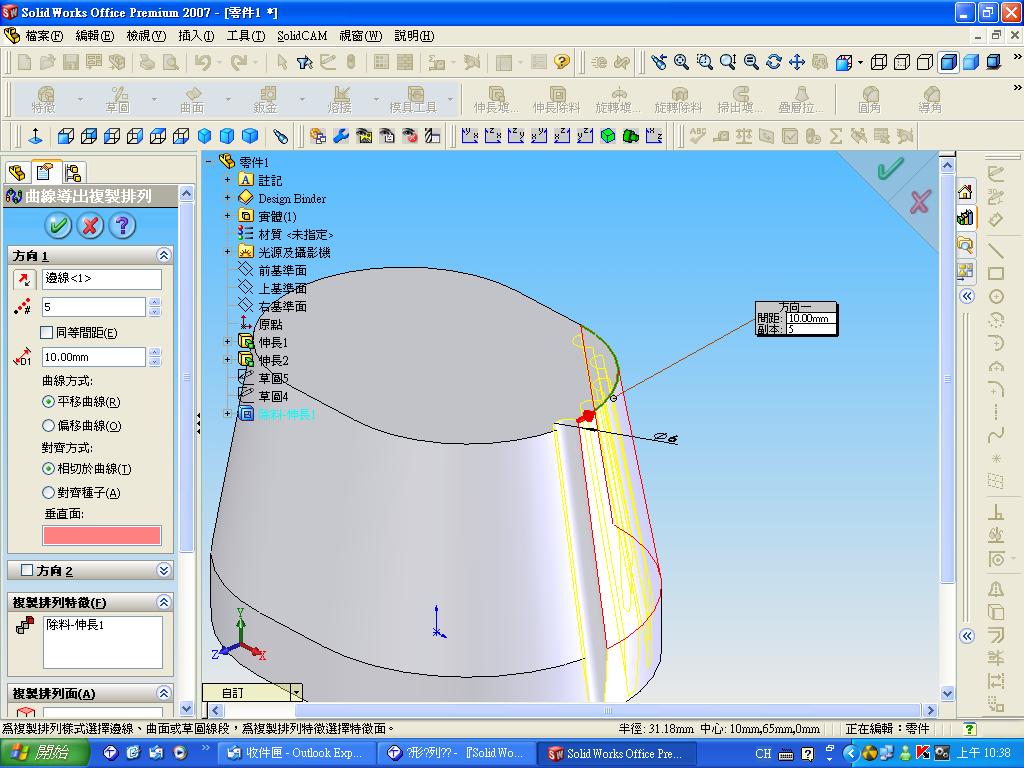This screenshot has height=768, width=1024.
Task: Expand the 伸長1 feature node
Action: point(227,342)
